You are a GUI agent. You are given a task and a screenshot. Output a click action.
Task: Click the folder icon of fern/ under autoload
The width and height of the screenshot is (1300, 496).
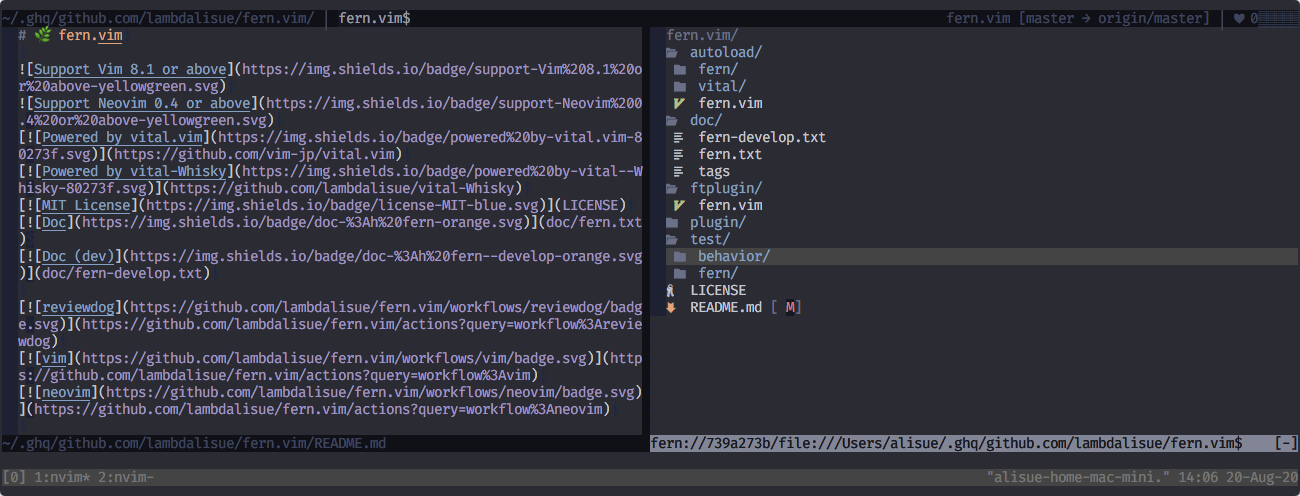click(680, 69)
